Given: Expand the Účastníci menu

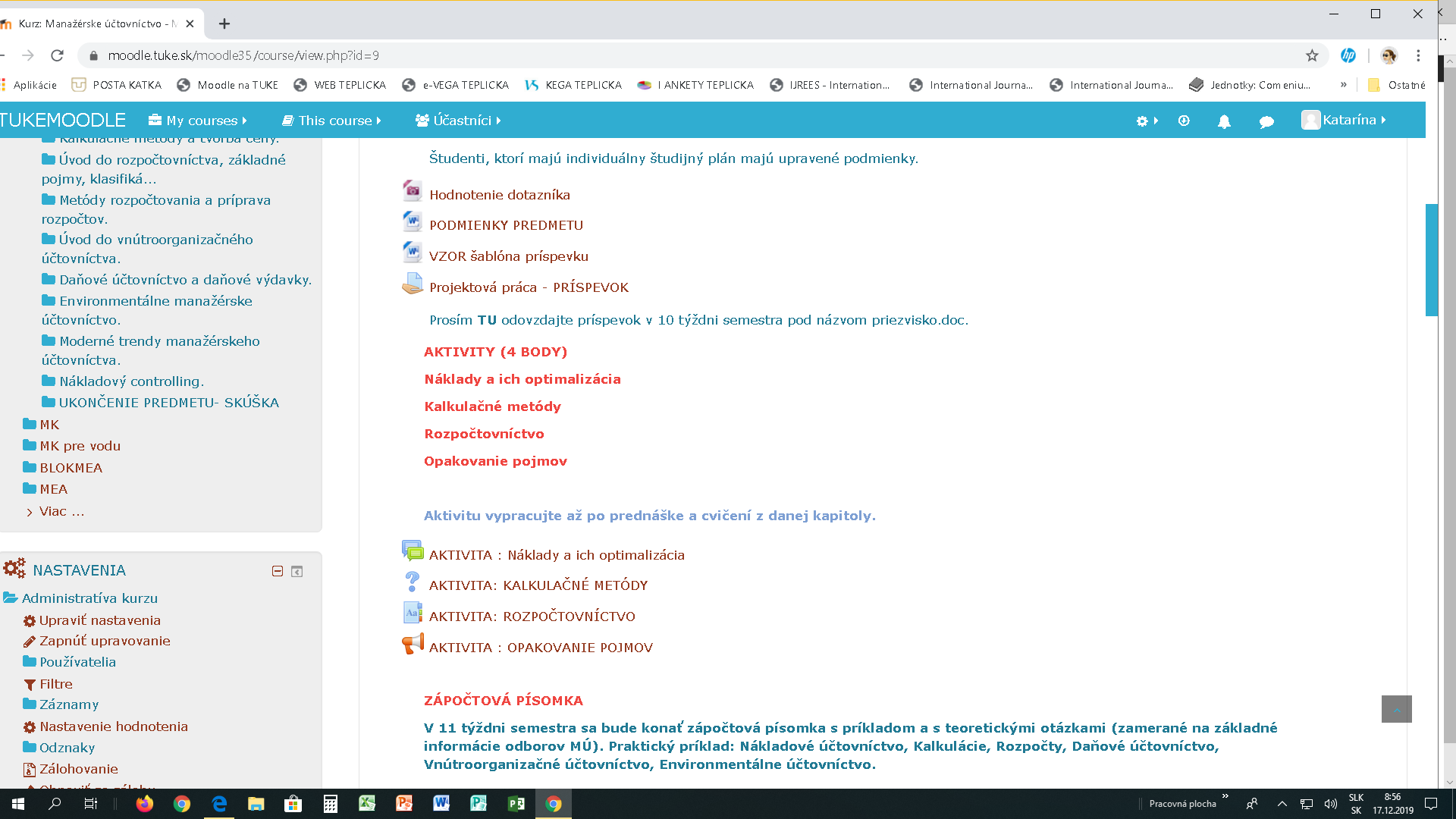Looking at the screenshot, I should coord(458,121).
